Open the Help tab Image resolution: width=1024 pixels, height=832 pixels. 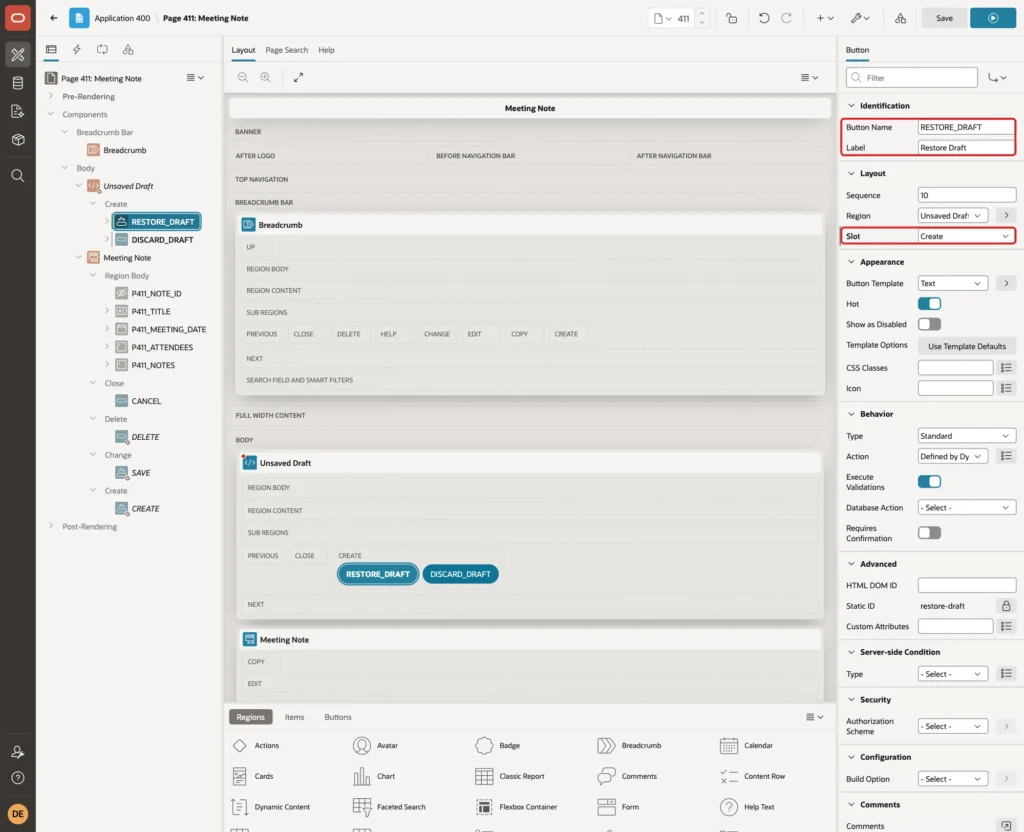[326, 50]
